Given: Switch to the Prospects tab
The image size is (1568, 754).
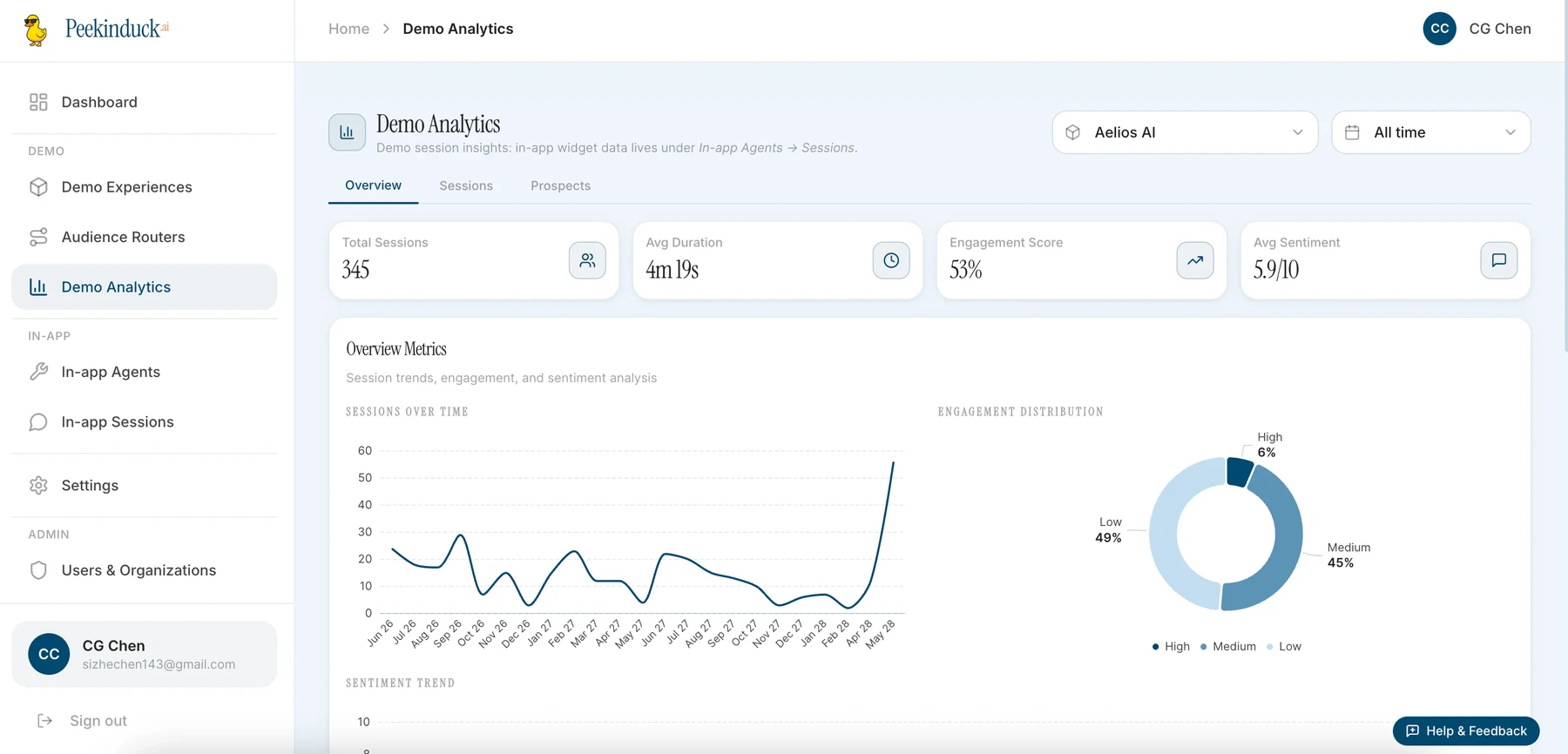Looking at the screenshot, I should pyautogui.click(x=560, y=185).
